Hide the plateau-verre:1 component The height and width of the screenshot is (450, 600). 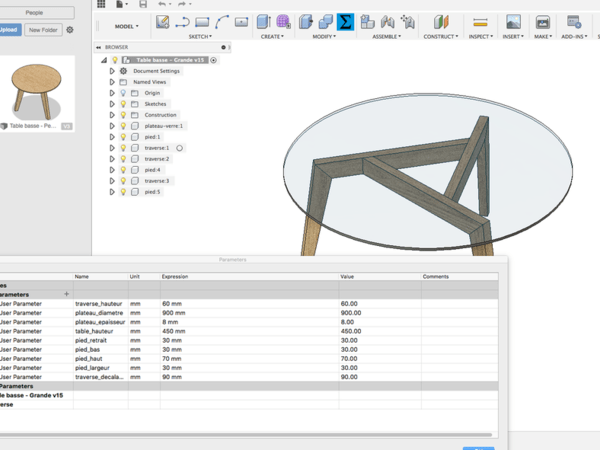click(123, 126)
